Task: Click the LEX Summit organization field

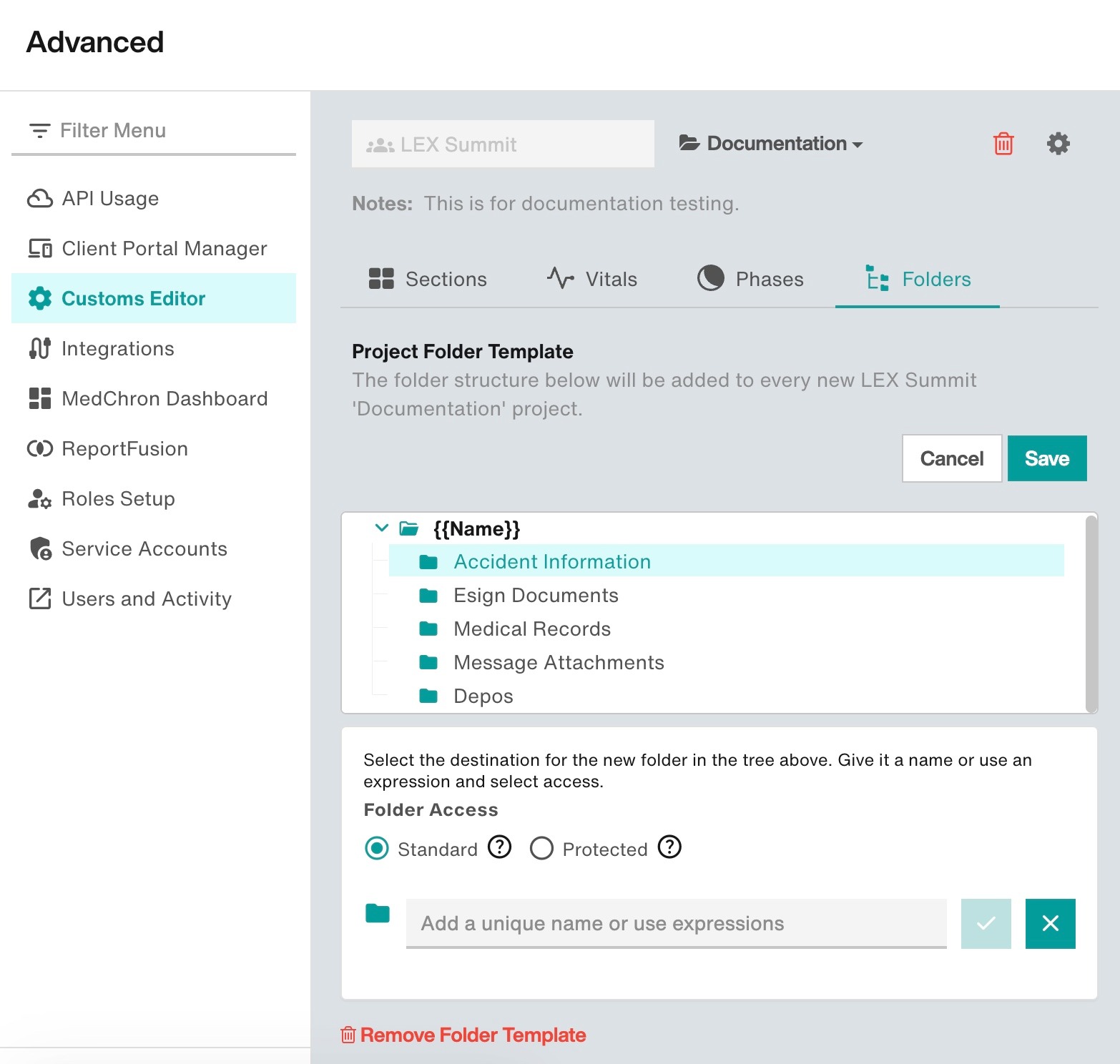Action: click(503, 144)
